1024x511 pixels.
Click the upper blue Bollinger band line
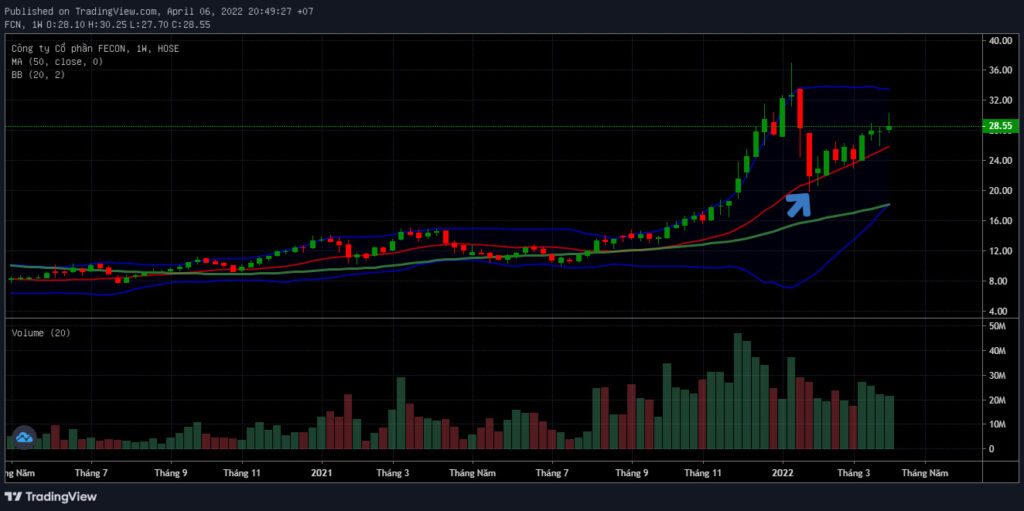849,86
